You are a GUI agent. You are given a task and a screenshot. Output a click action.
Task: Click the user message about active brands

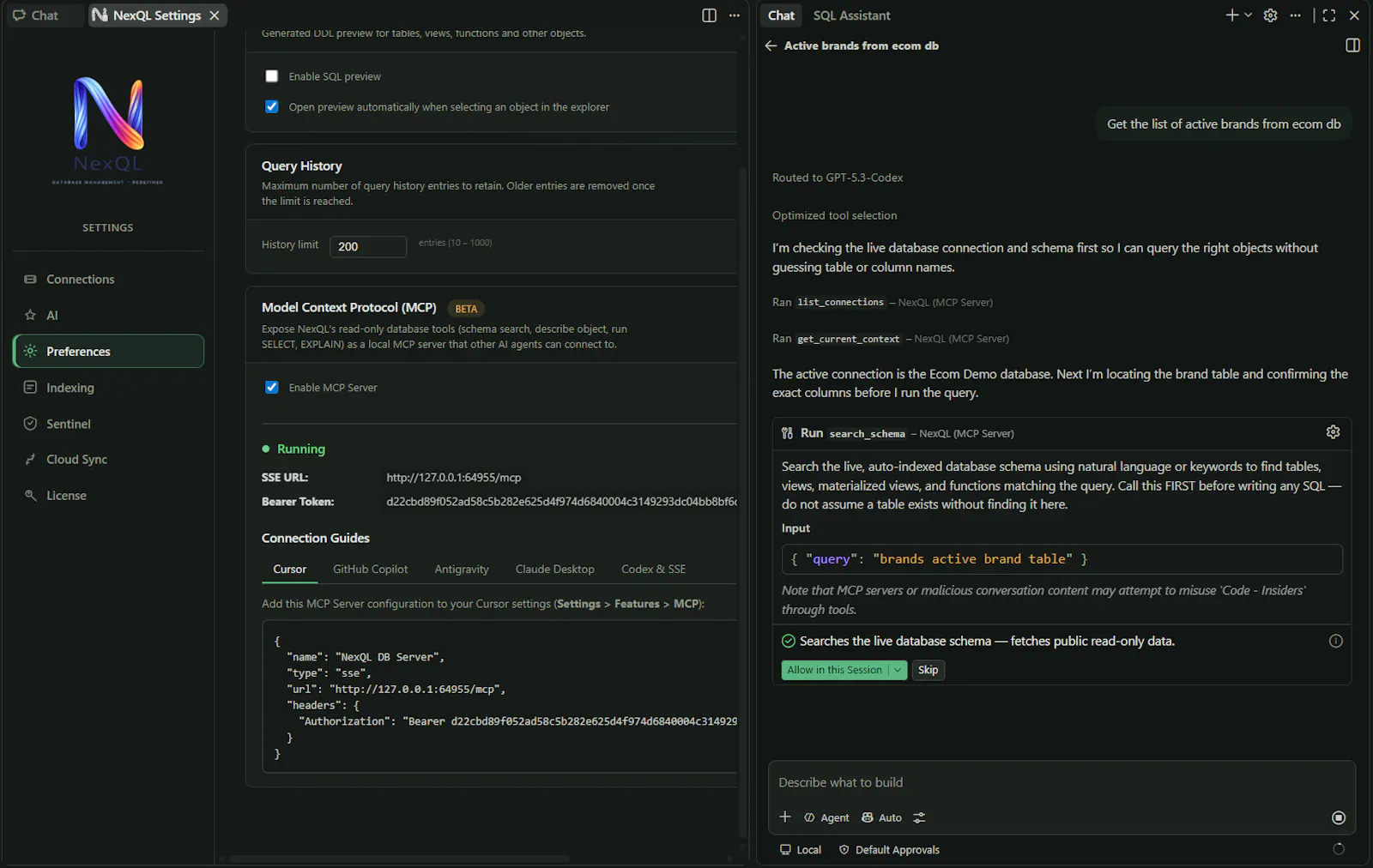click(1224, 124)
